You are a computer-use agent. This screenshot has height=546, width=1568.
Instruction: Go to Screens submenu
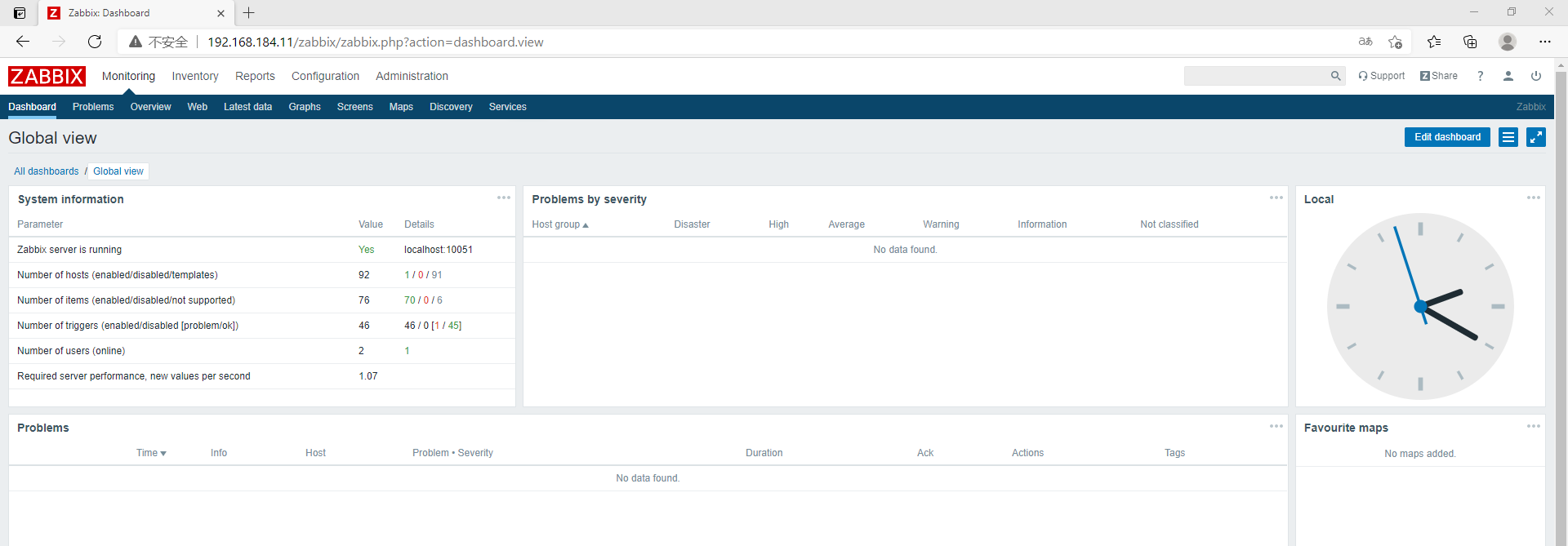tap(354, 107)
